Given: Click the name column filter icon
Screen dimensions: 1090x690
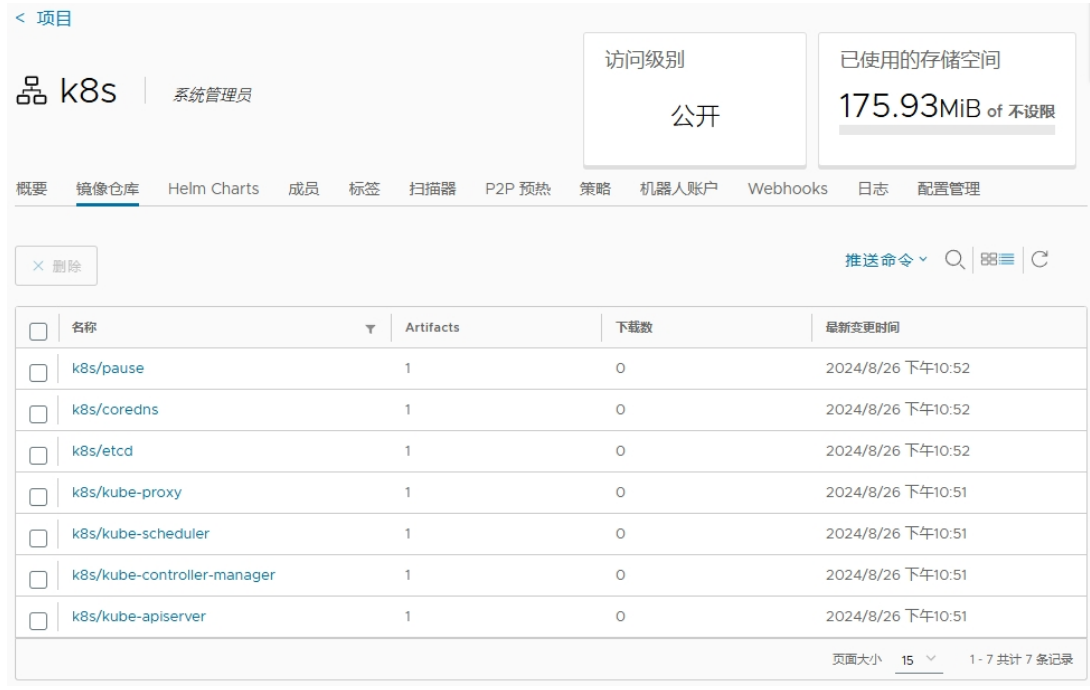Looking at the screenshot, I should (x=371, y=329).
